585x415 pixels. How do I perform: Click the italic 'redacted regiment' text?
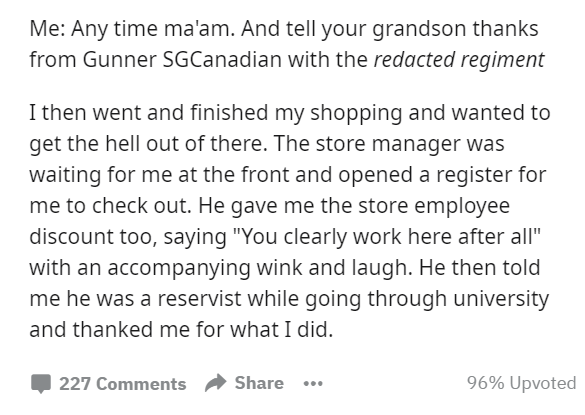coord(459,60)
